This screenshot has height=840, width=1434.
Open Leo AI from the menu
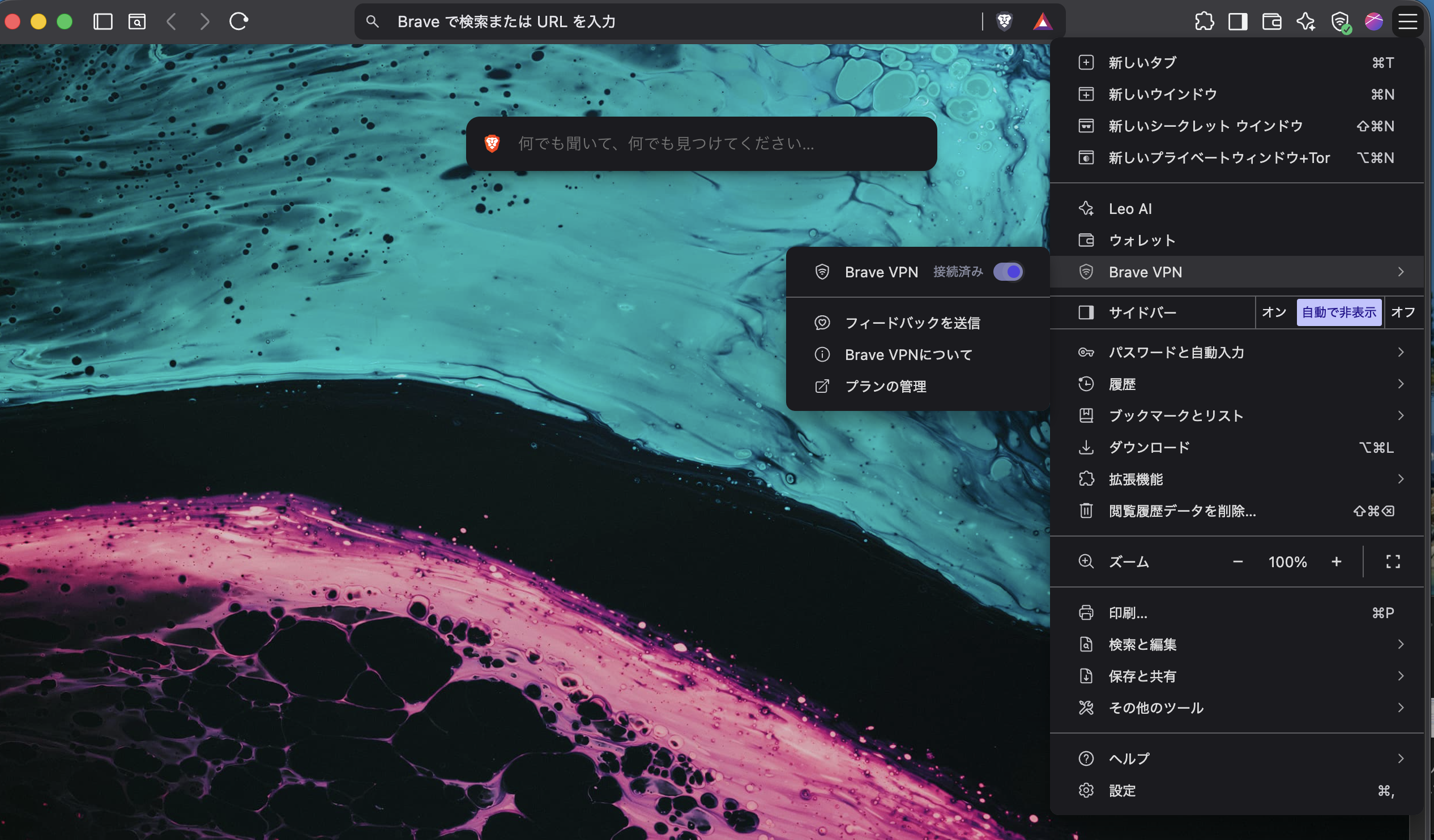[1236, 209]
